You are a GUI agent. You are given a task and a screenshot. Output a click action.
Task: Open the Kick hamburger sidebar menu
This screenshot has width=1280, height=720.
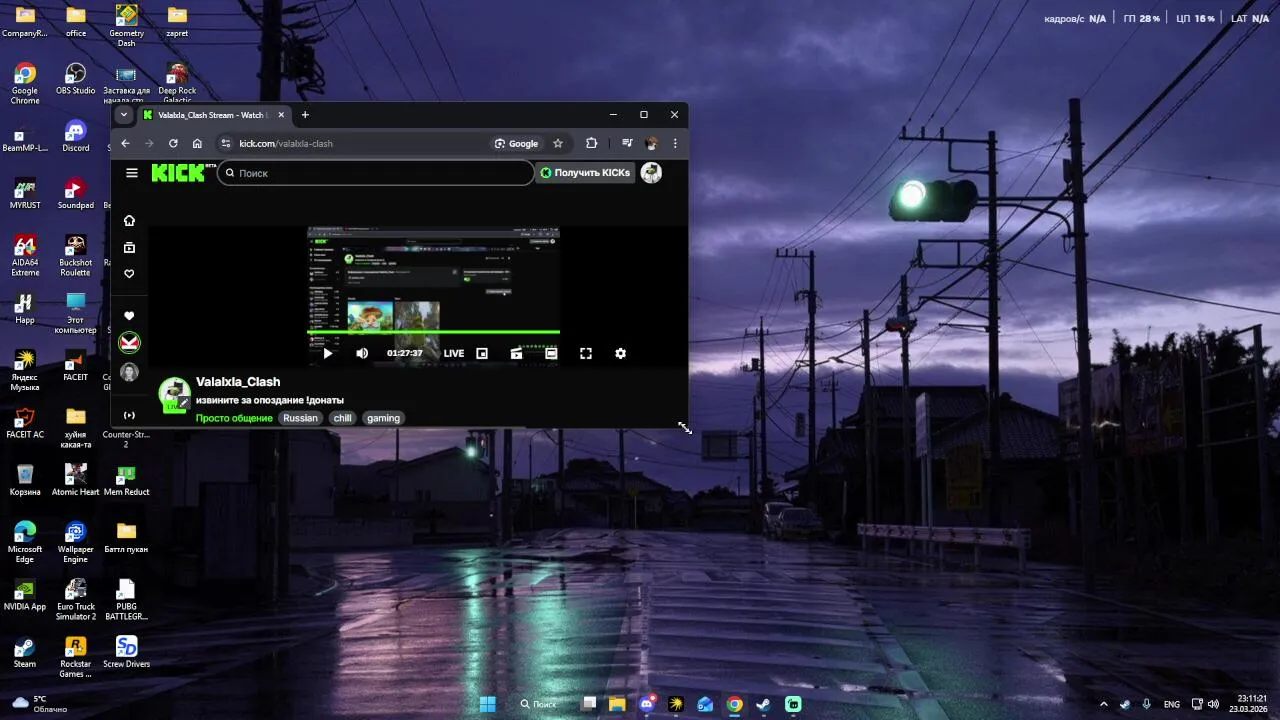tap(132, 173)
